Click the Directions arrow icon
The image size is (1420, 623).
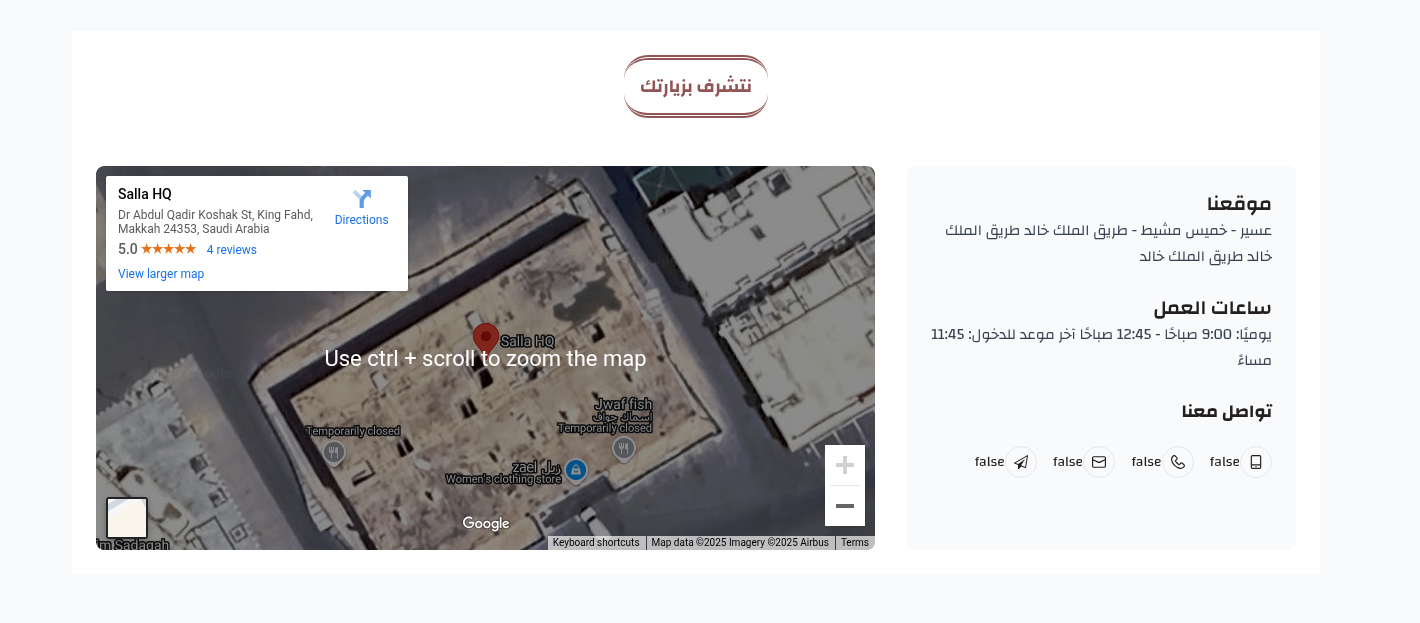[x=362, y=198]
